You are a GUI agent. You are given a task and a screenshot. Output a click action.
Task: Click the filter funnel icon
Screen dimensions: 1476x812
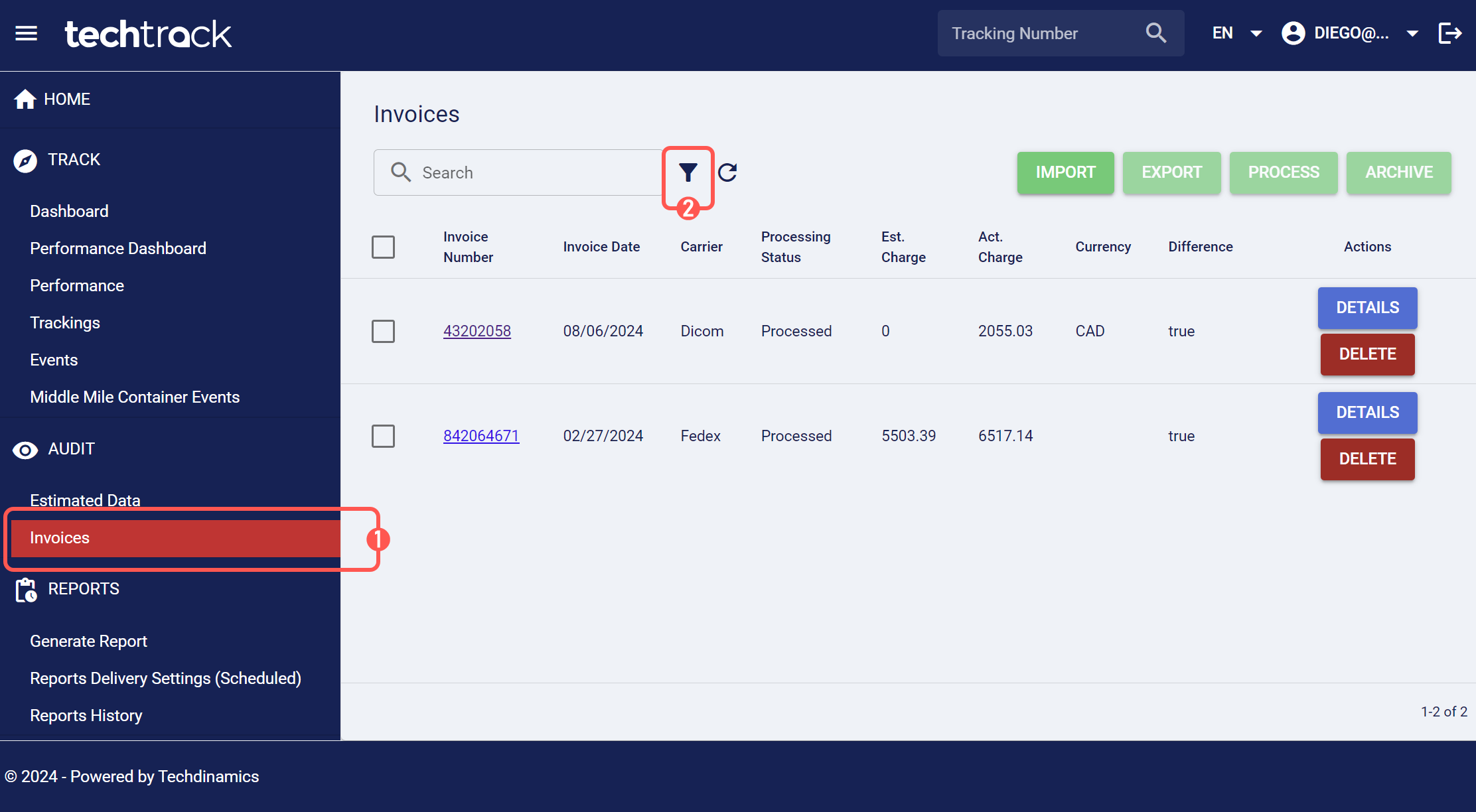click(688, 172)
